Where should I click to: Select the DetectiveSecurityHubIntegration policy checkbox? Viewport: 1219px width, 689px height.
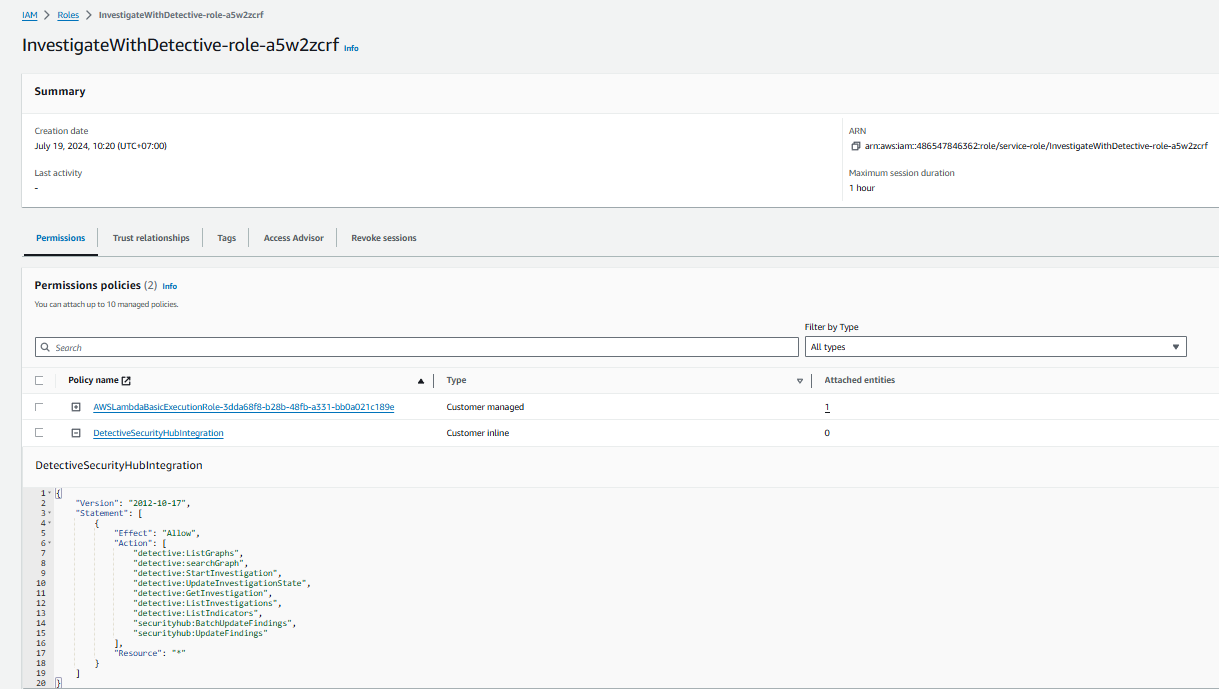coord(39,433)
